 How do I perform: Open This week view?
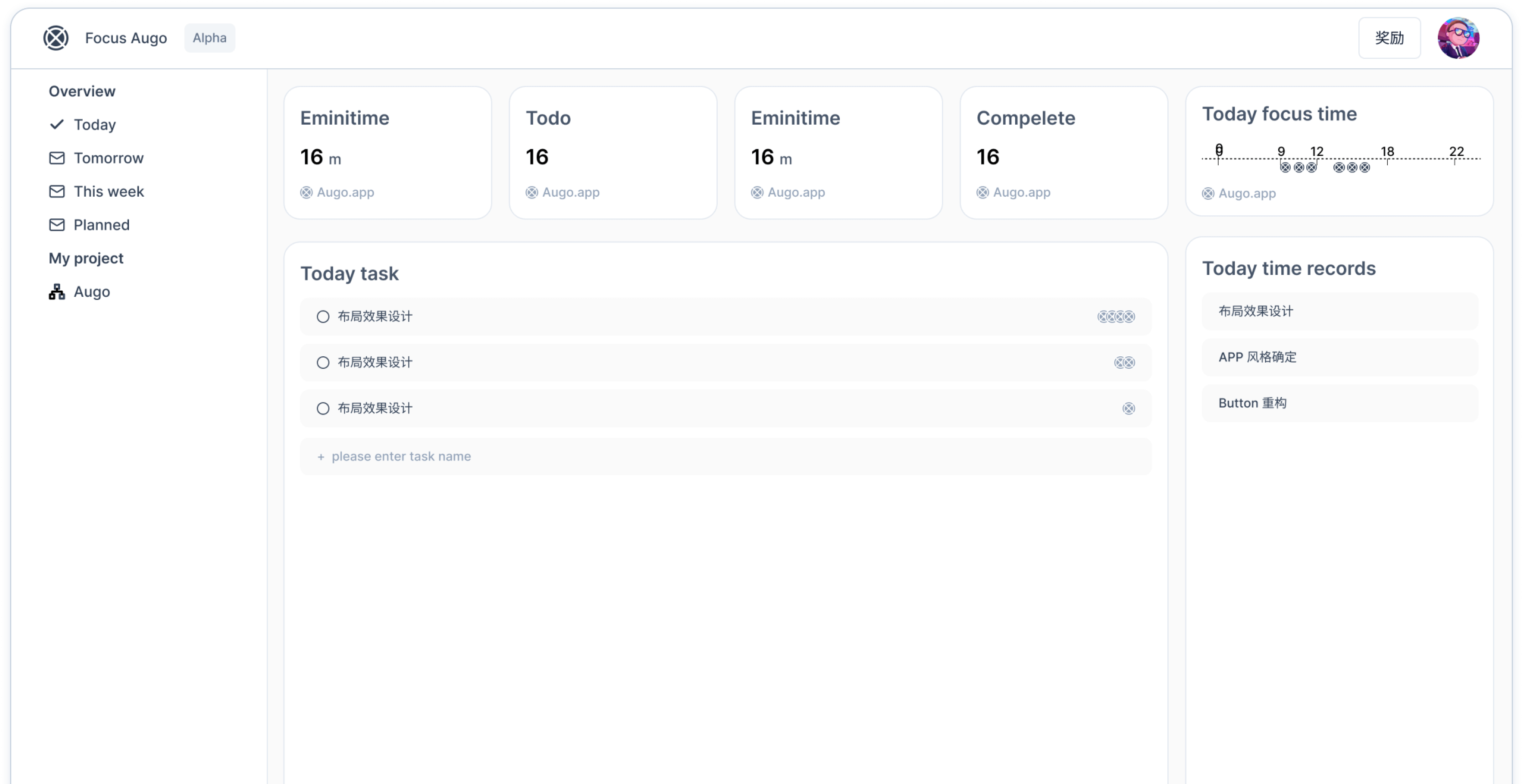(109, 192)
